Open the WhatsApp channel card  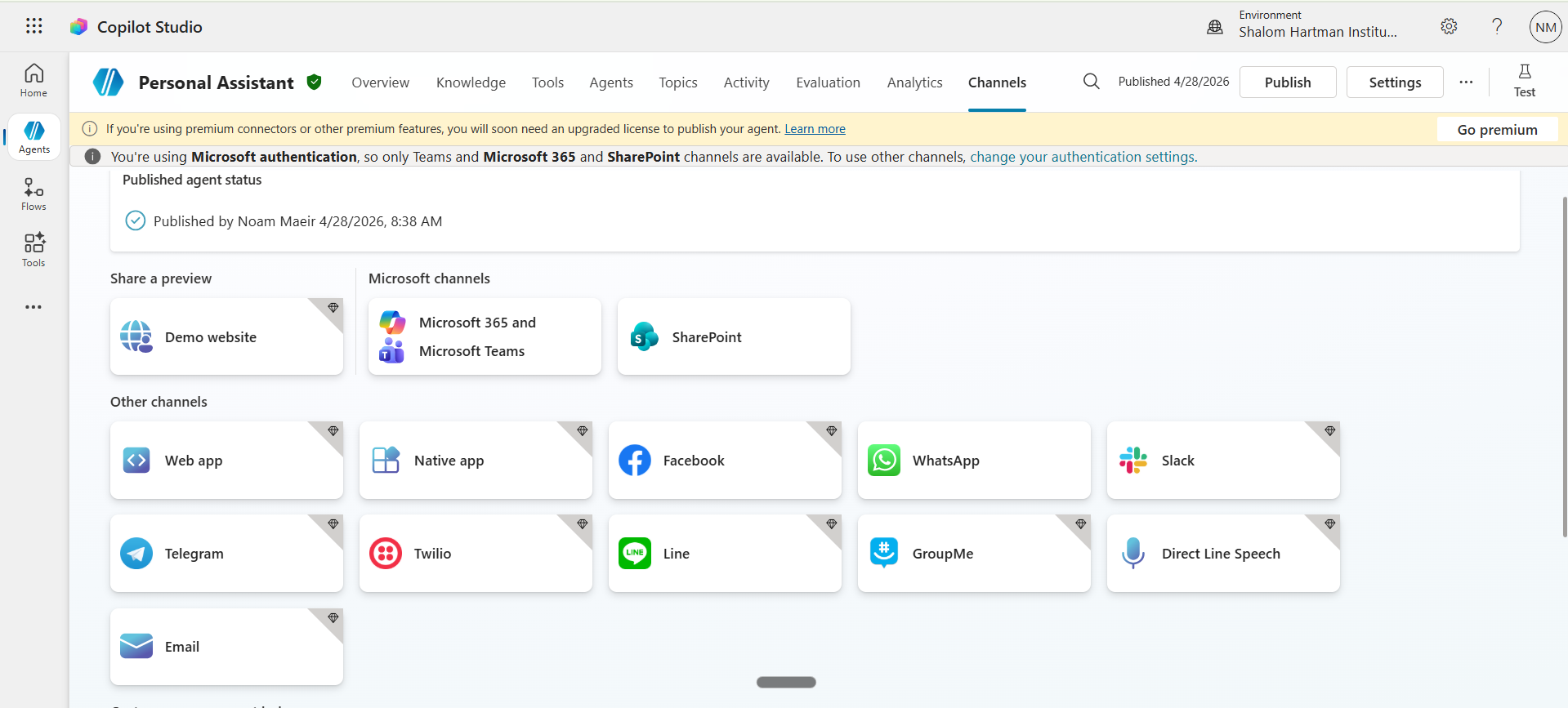pos(974,460)
